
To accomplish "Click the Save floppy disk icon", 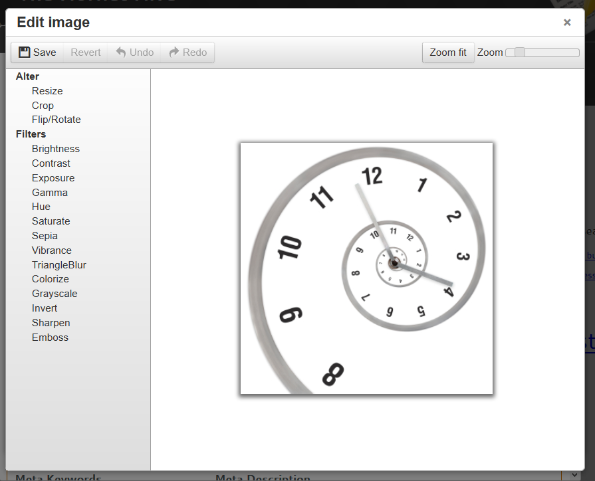I will coord(24,52).
